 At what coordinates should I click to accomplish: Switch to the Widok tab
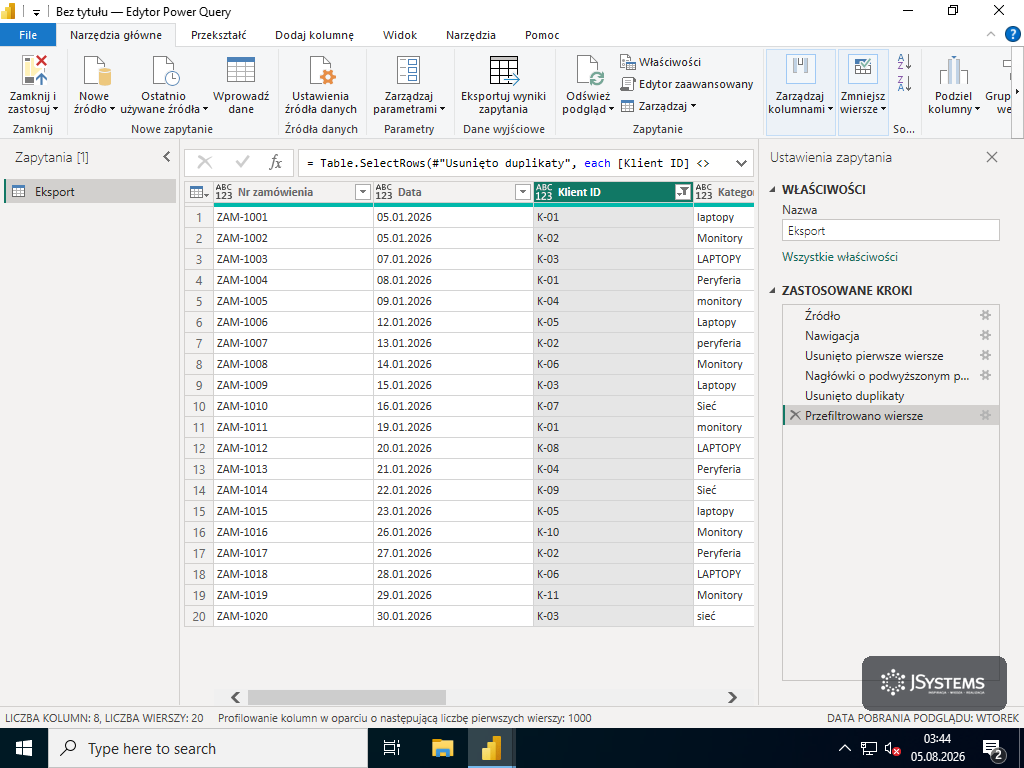point(400,35)
